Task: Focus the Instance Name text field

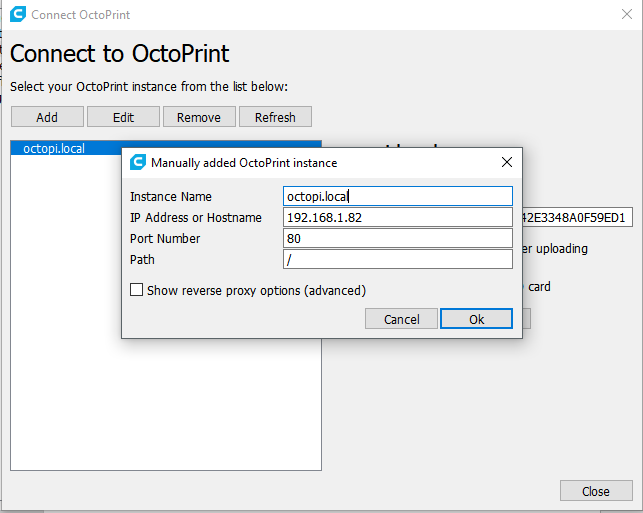Action: pos(398,196)
